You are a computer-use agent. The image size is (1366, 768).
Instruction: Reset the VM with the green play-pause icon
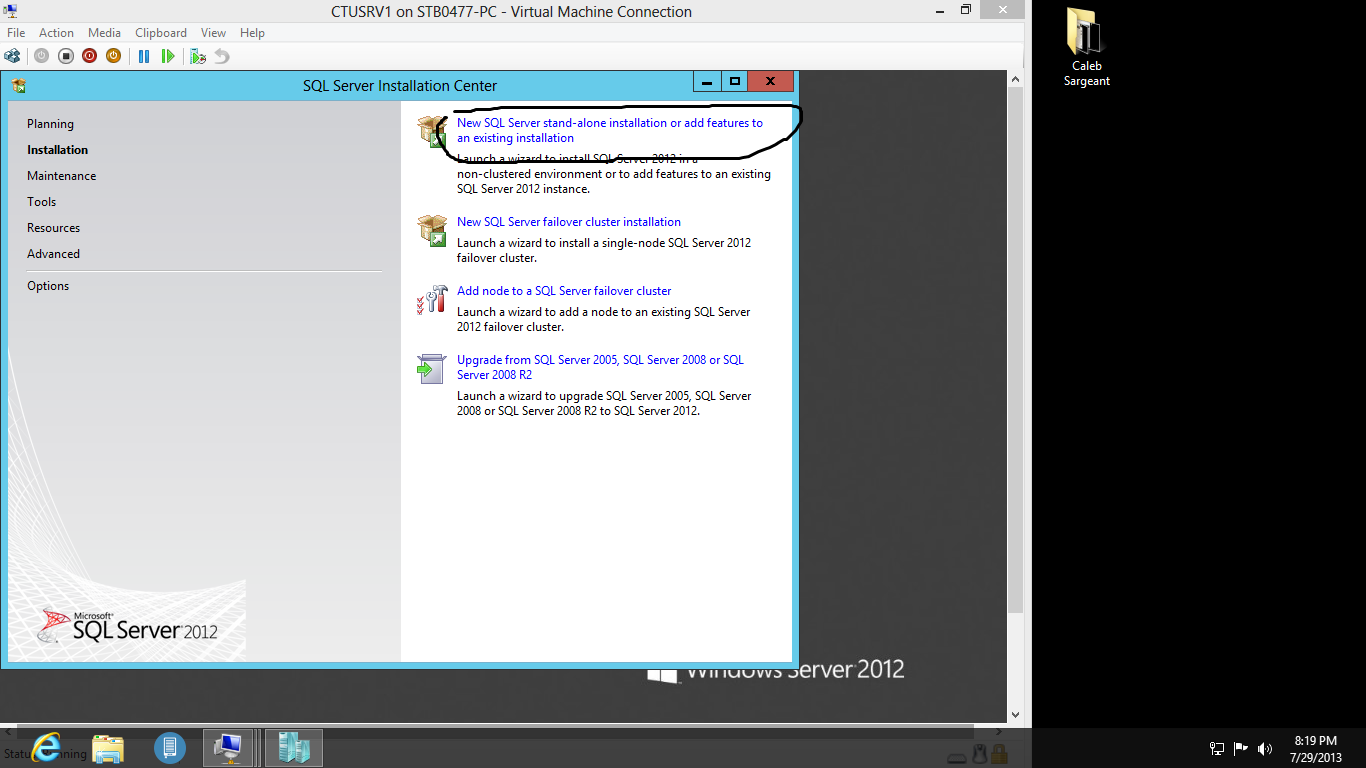point(168,56)
